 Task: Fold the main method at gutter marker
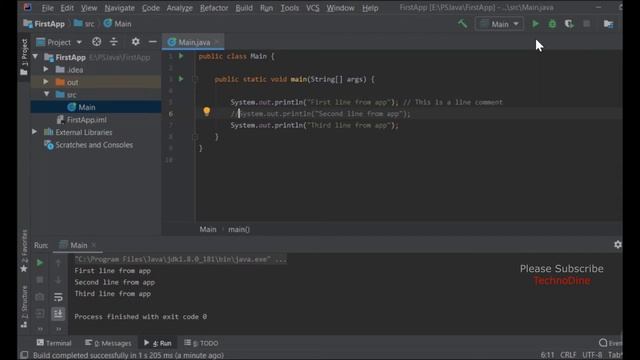195,79
